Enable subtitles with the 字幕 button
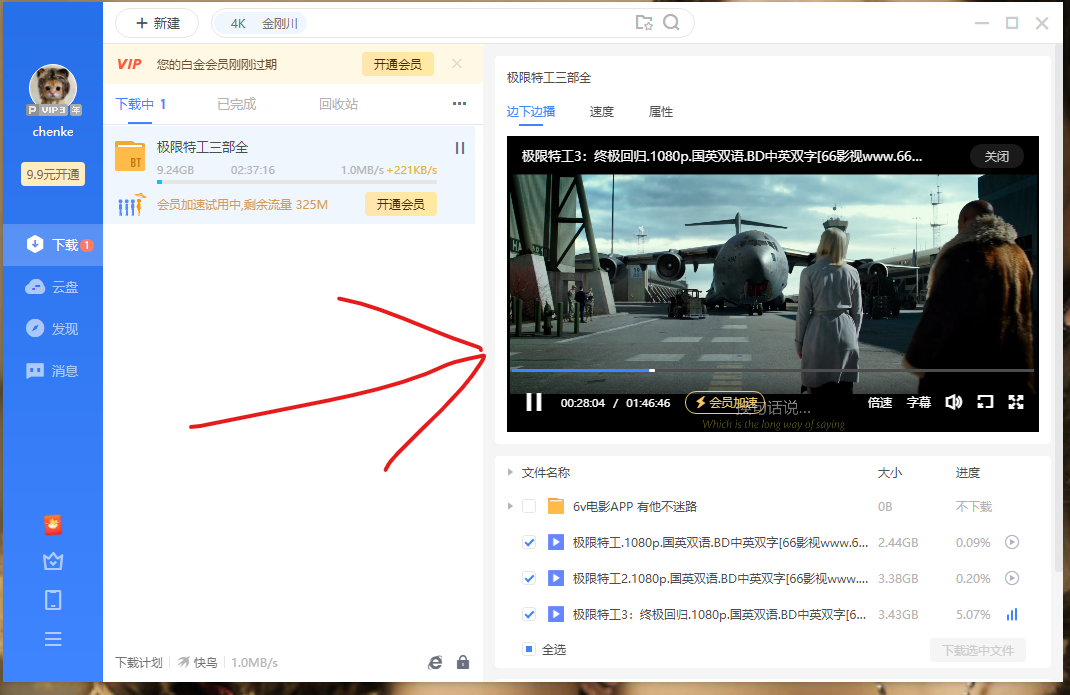This screenshot has height=695, width=1070. [918, 401]
